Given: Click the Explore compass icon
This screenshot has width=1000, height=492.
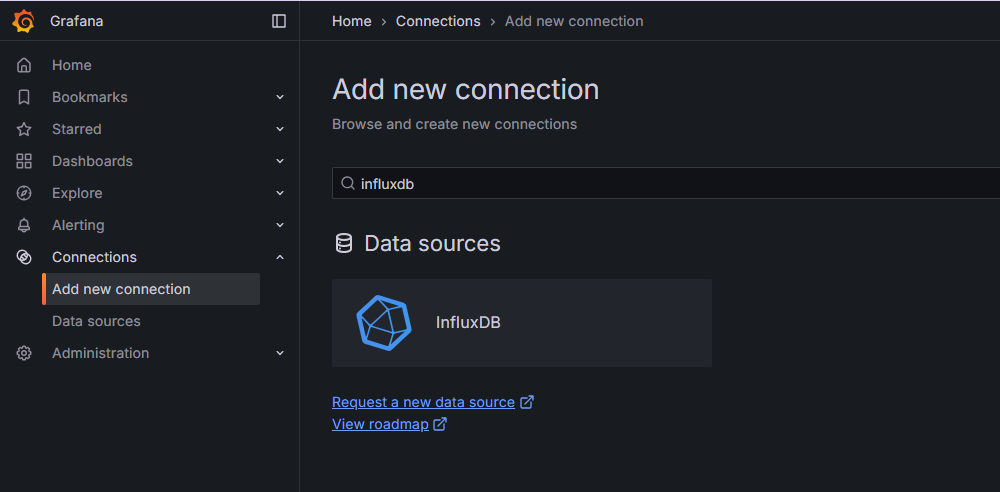Looking at the screenshot, I should (24, 193).
